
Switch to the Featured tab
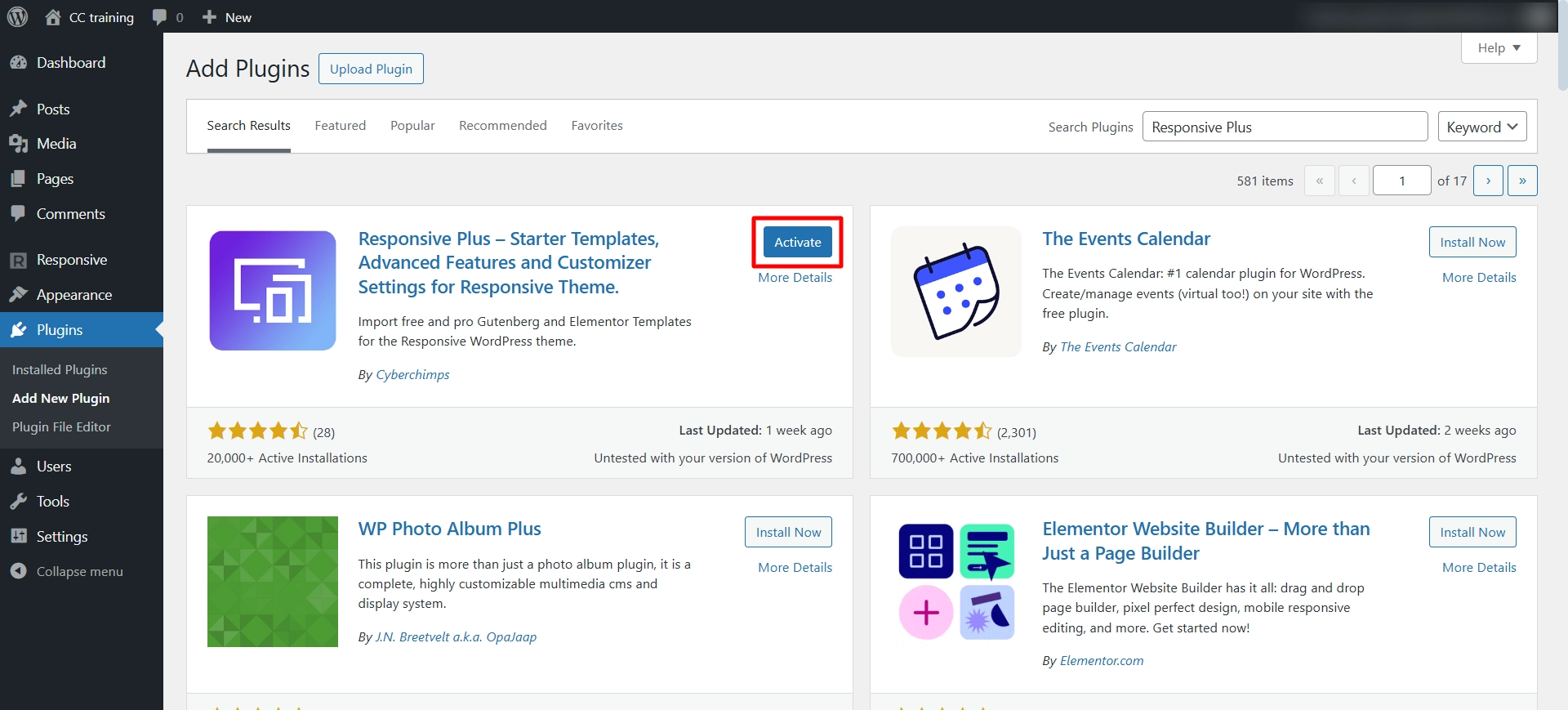point(341,126)
